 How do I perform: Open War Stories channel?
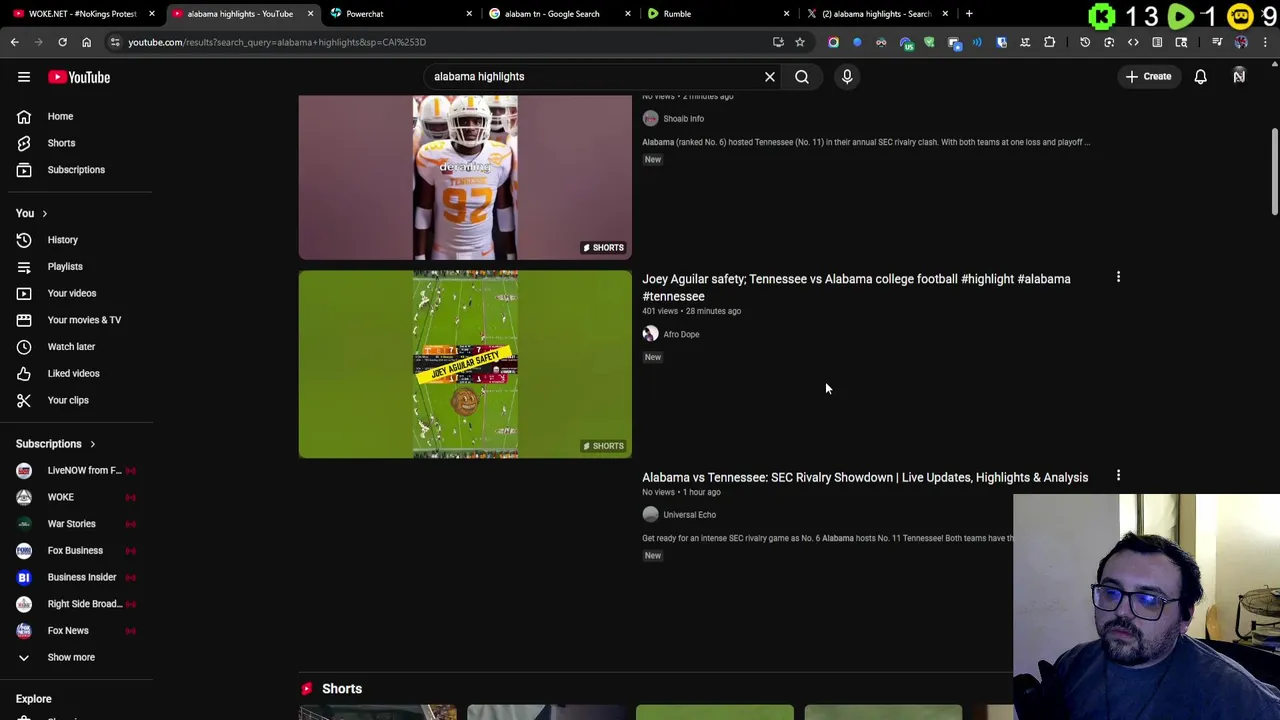[x=76, y=524]
